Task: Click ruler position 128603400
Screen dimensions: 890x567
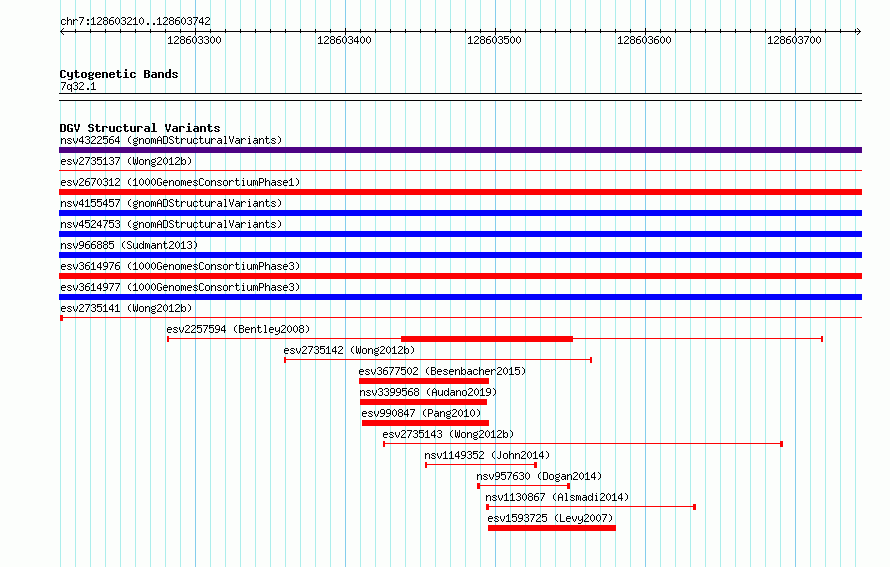Action: 344,40
